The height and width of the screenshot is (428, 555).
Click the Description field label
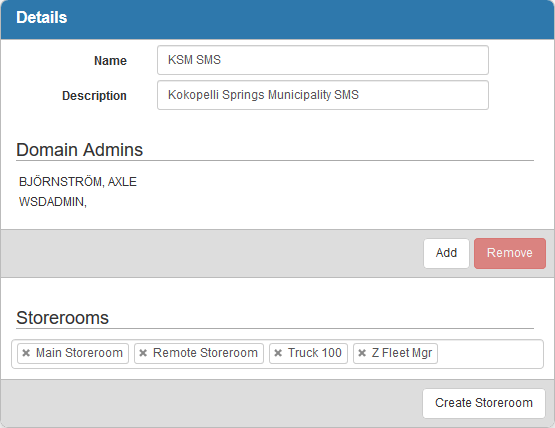coord(94,96)
